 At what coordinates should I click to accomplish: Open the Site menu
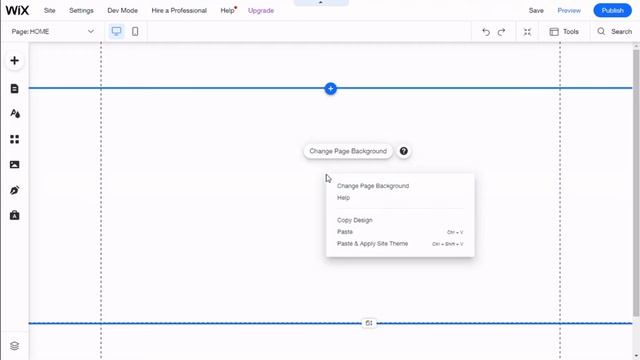(49, 11)
